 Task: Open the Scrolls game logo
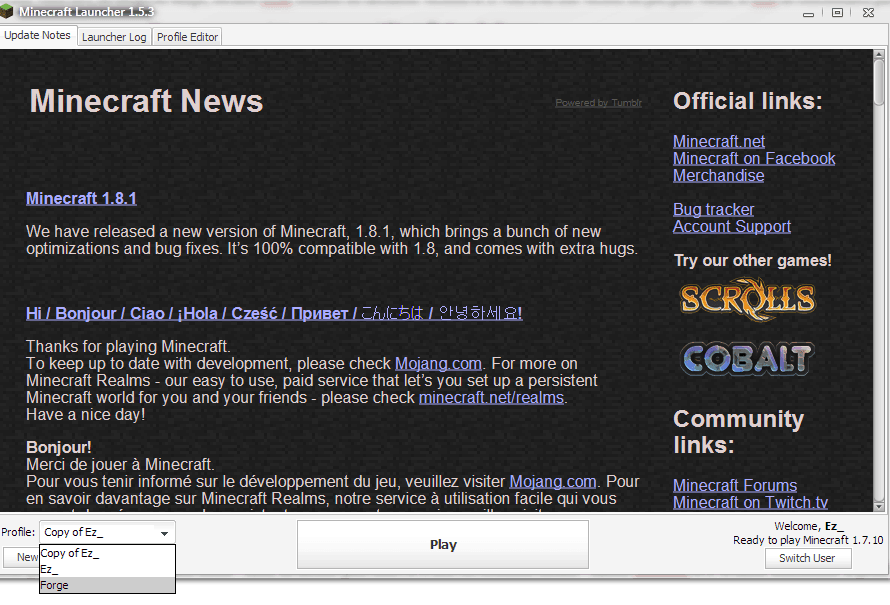748,299
